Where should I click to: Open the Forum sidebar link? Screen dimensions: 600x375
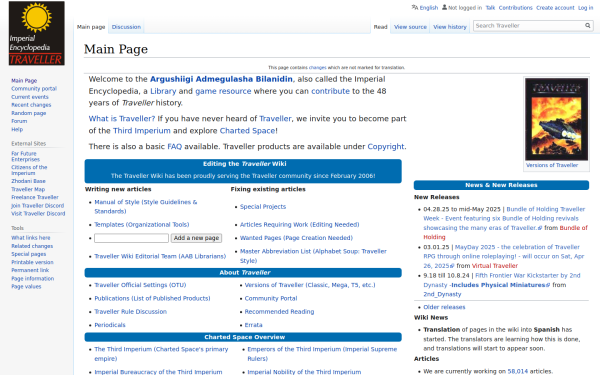(19, 121)
